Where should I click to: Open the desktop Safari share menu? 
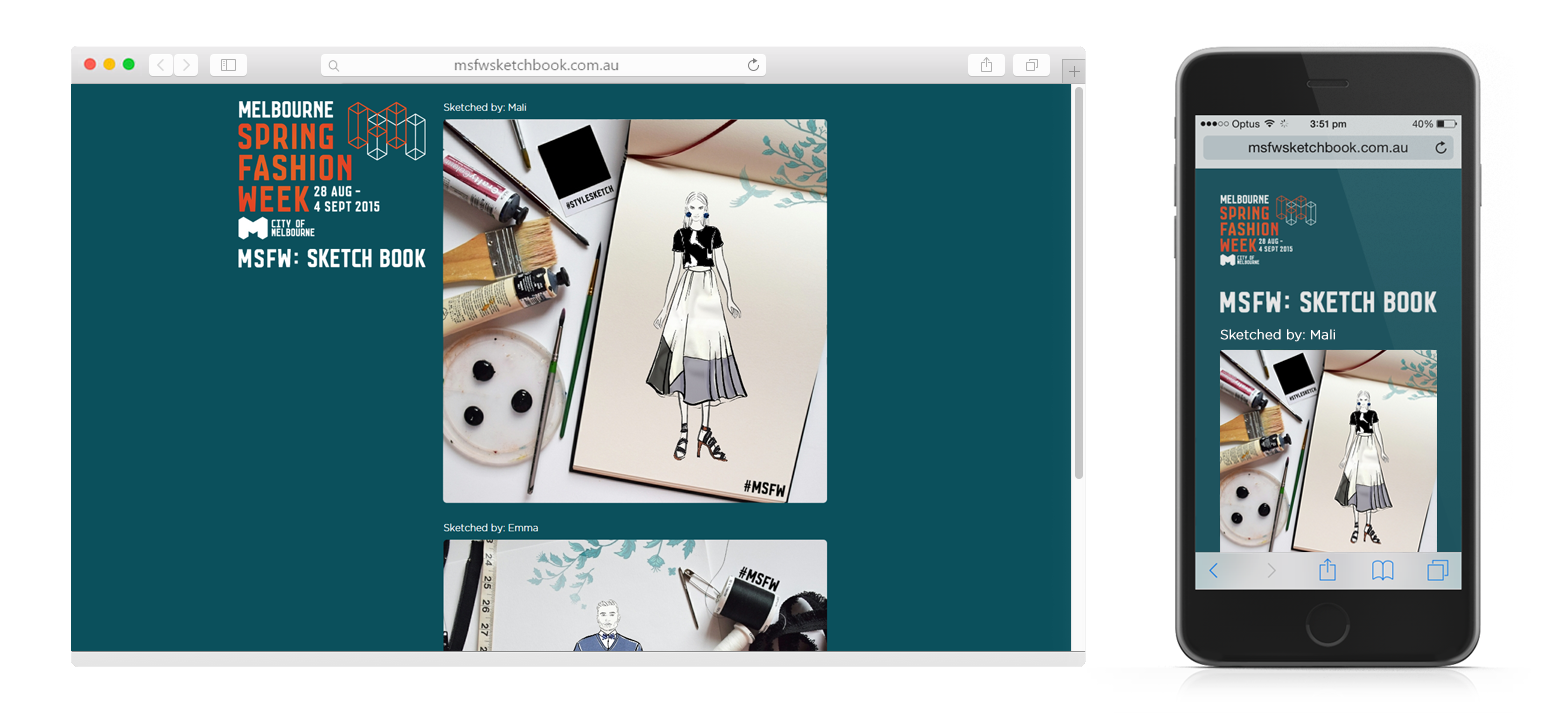986,65
